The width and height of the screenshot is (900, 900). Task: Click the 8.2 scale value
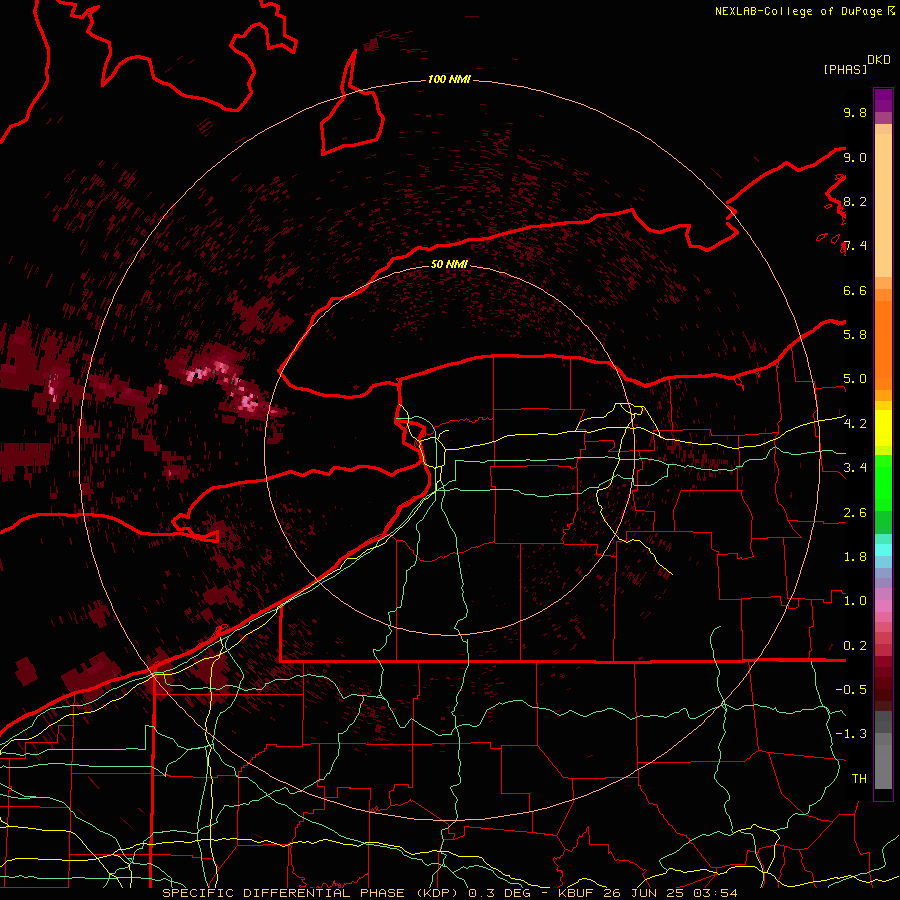(x=855, y=201)
